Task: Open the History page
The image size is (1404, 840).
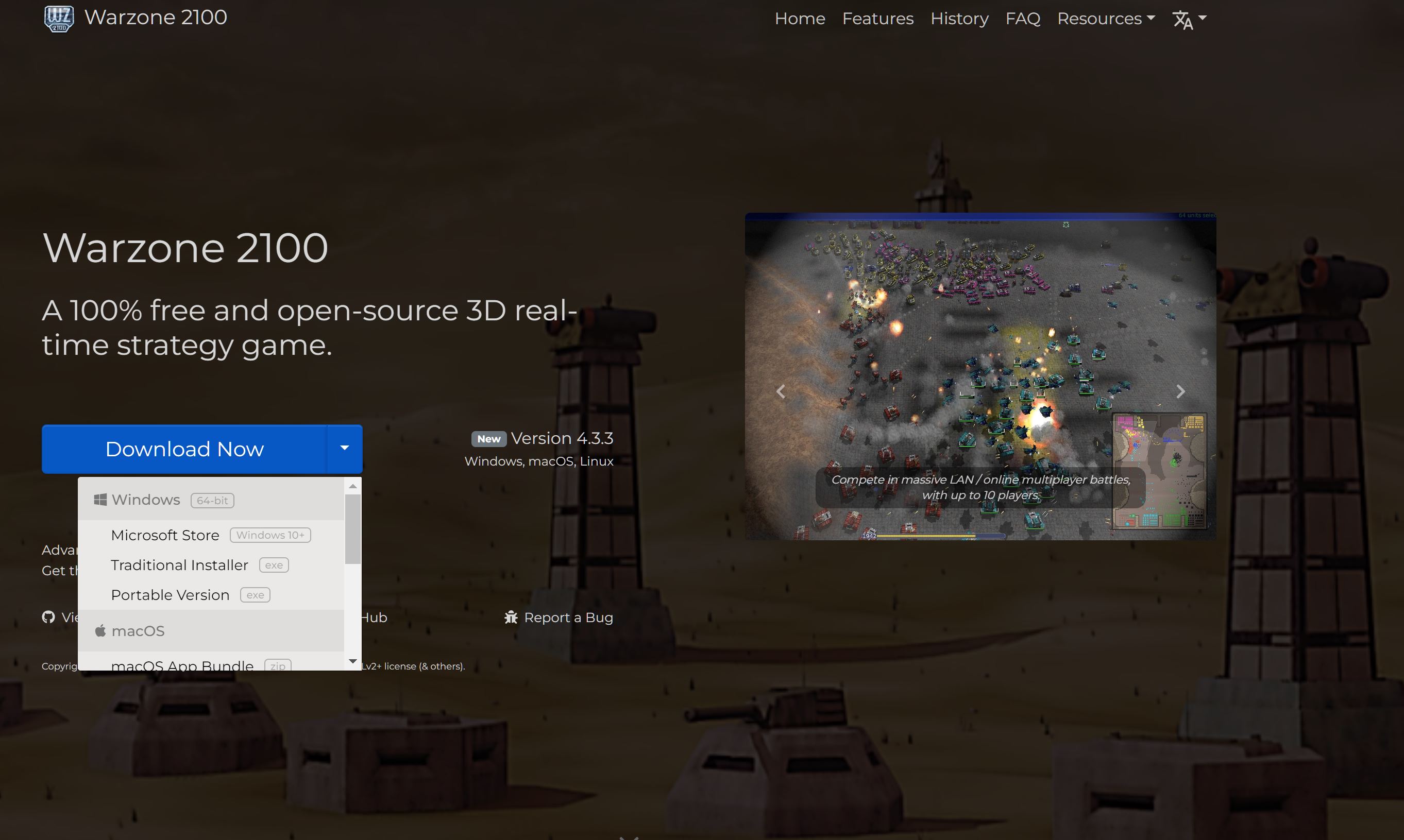Action: point(959,19)
